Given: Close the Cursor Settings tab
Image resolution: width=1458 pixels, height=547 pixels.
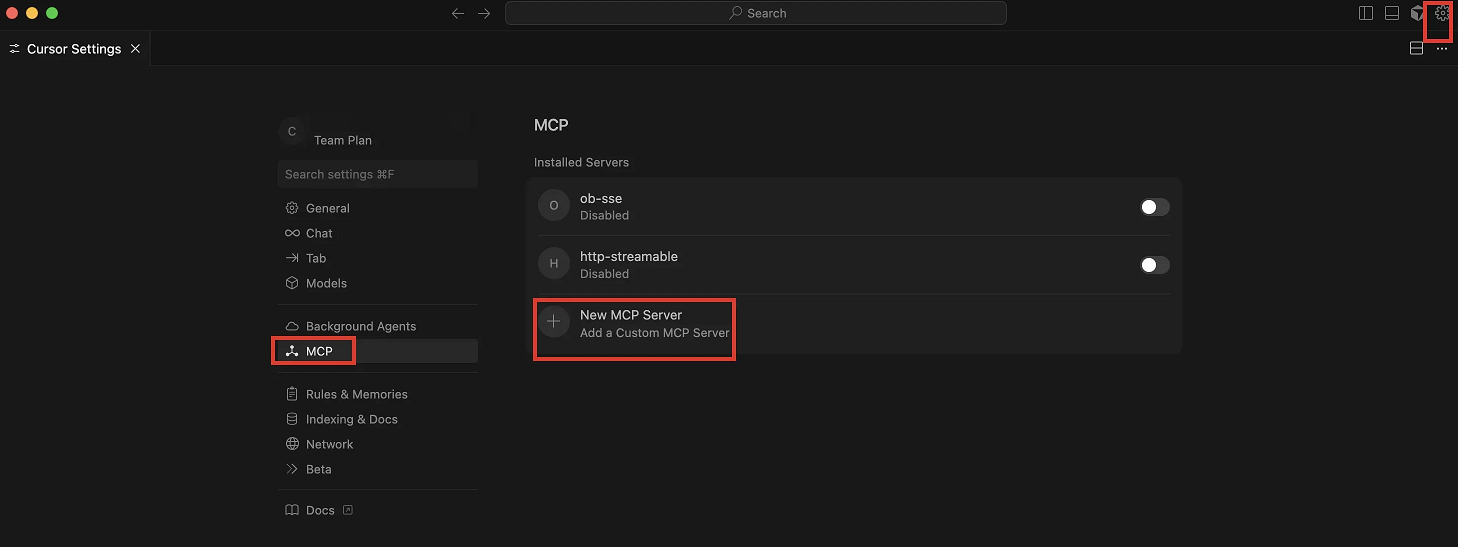Looking at the screenshot, I should click(135, 48).
